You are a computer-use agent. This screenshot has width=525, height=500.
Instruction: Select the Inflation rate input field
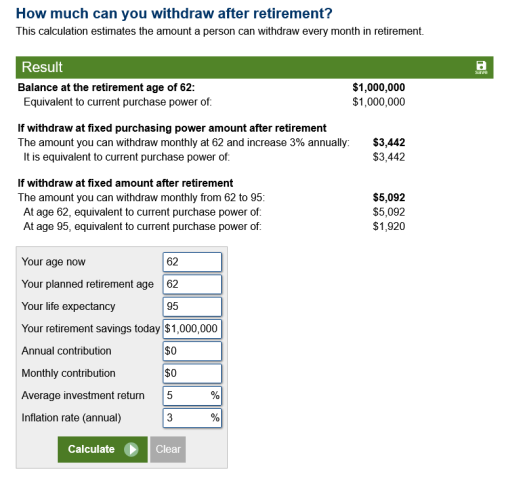coord(192,418)
